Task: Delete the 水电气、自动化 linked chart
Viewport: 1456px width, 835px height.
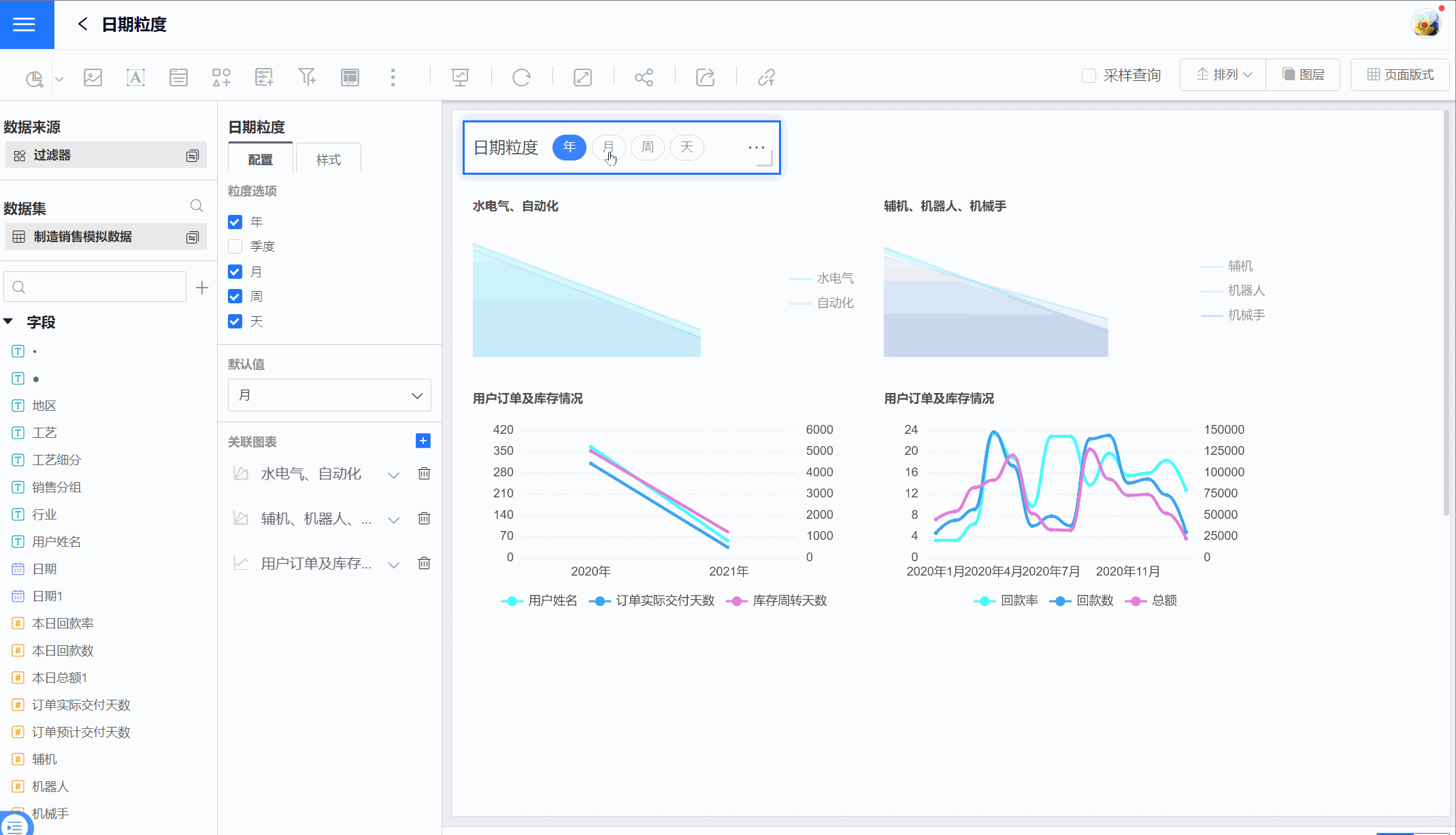Action: [x=424, y=473]
